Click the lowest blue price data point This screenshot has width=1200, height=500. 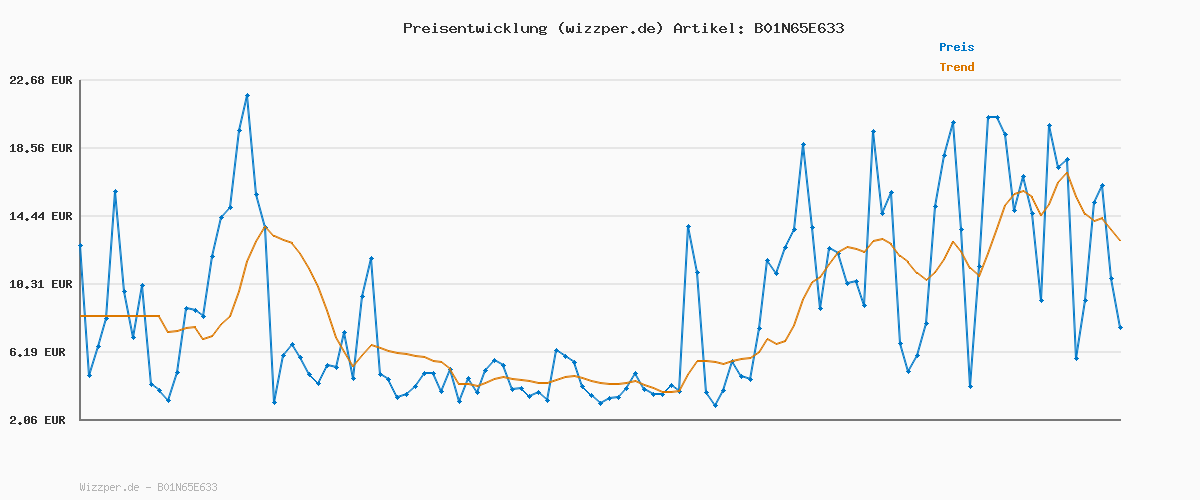(715, 405)
